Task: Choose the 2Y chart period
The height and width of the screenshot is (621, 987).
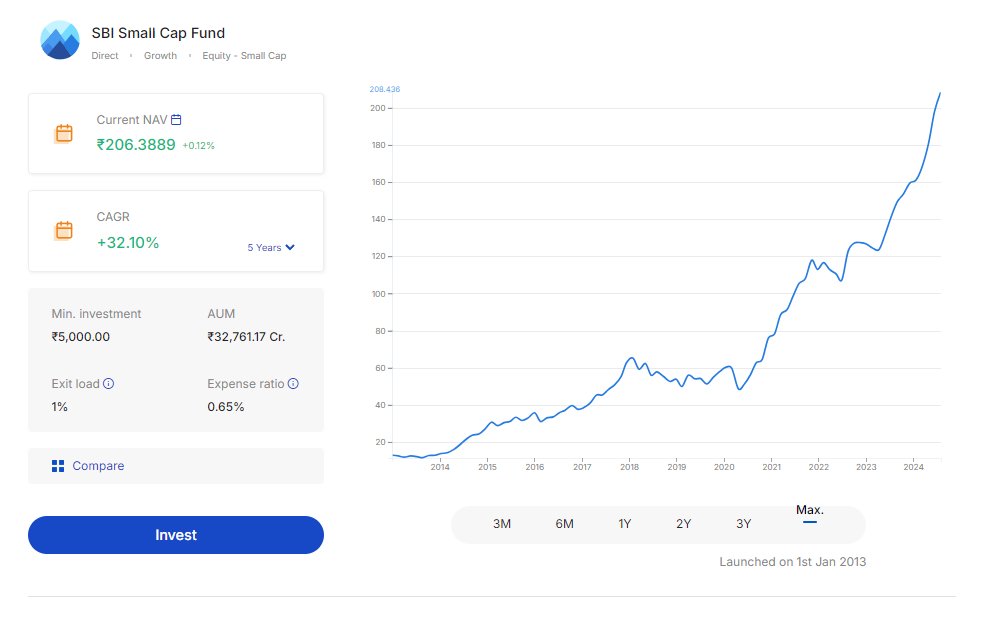Action: [x=684, y=523]
